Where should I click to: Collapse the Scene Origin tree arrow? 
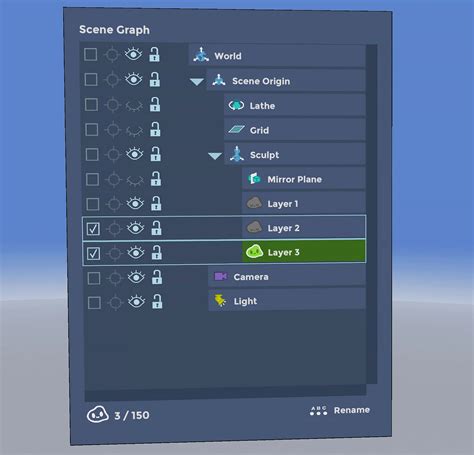pyautogui.click(x=197, y=81)
